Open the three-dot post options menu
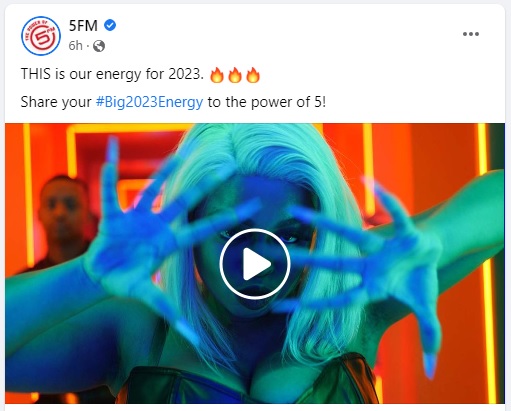 click(x=471, y=34)
